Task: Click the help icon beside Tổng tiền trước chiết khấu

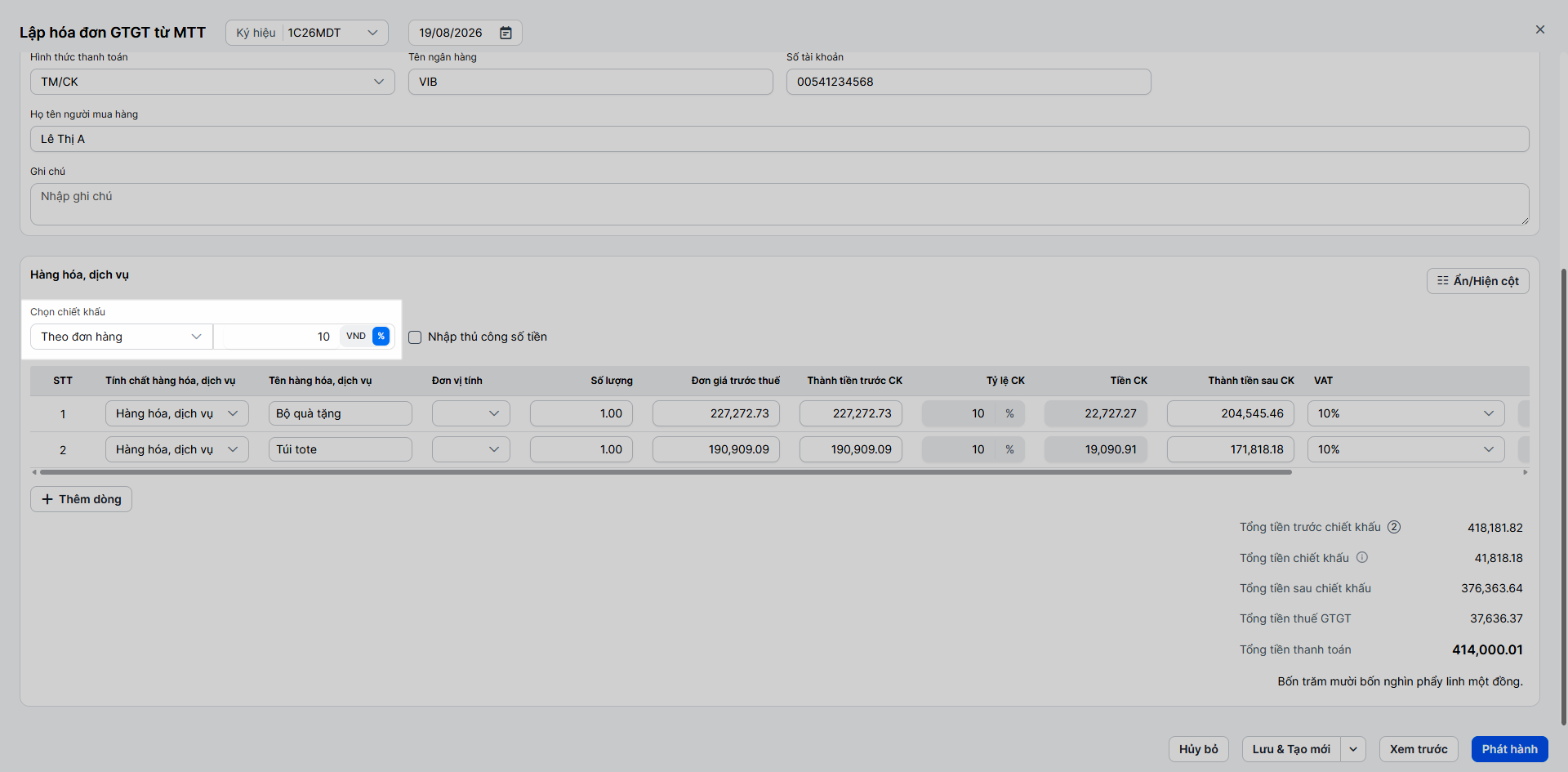Action: click(1394, 527)
